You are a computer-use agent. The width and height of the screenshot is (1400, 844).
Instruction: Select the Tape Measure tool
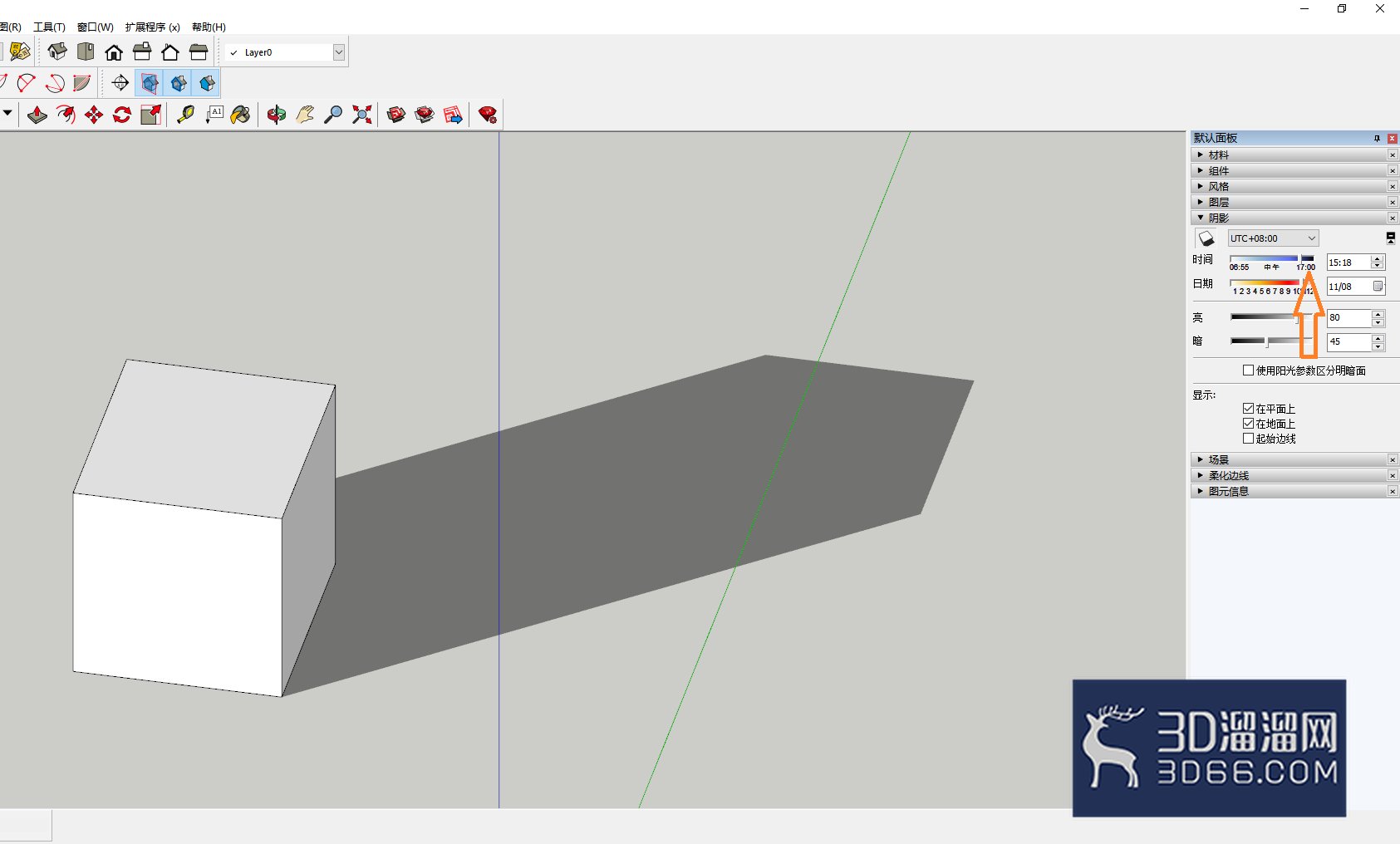tap(185, 115)
